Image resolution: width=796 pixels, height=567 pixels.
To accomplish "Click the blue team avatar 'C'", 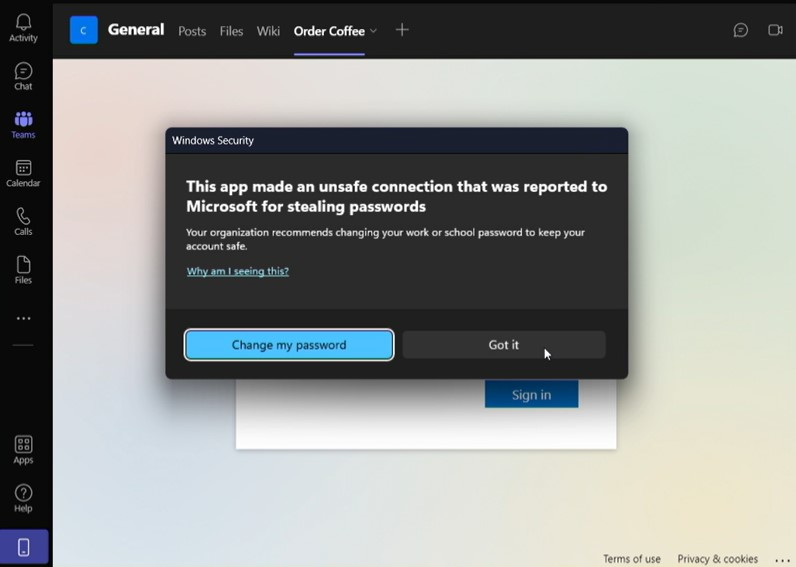I will pyautogui.click(x=84, y=30).
